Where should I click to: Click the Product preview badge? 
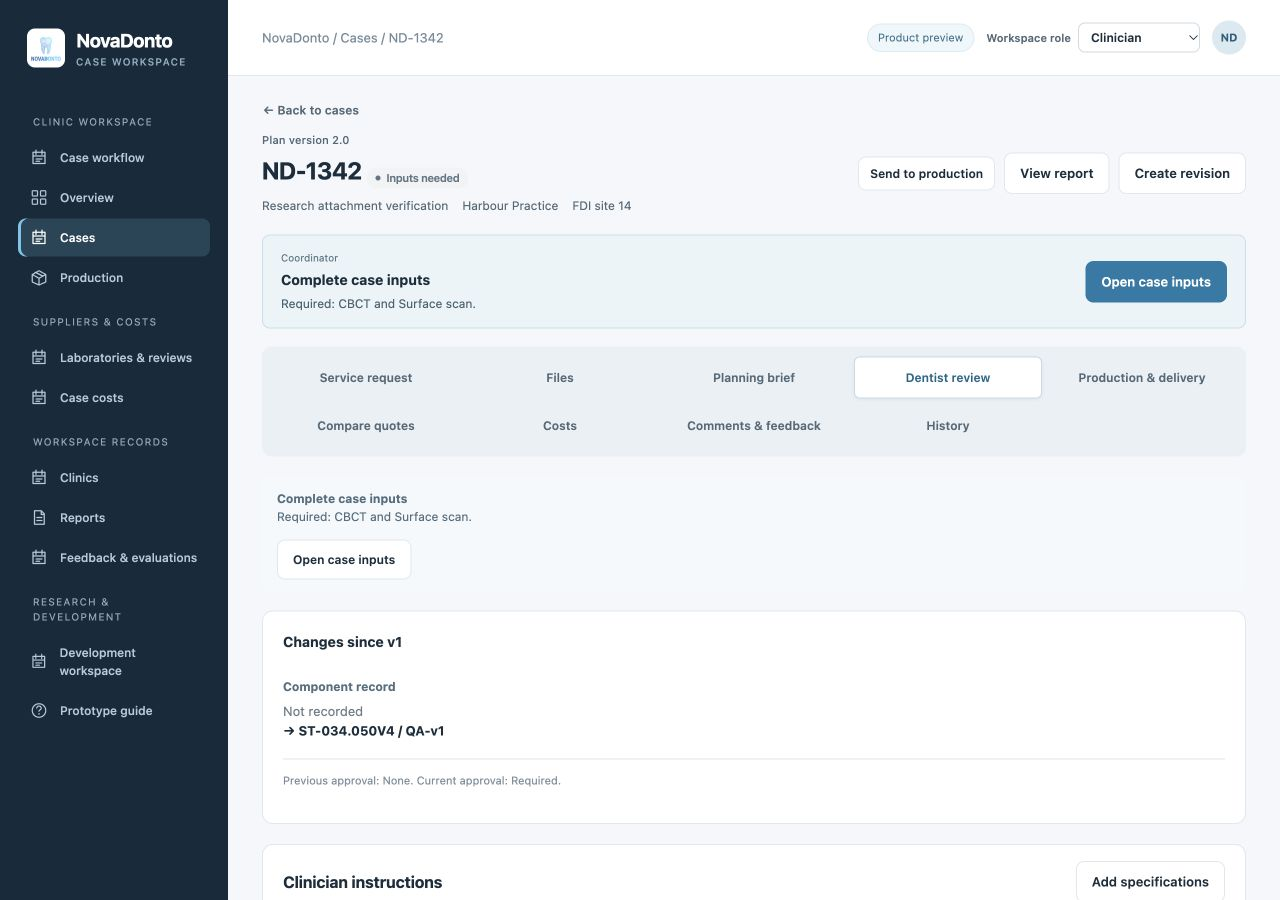[920, 38]
